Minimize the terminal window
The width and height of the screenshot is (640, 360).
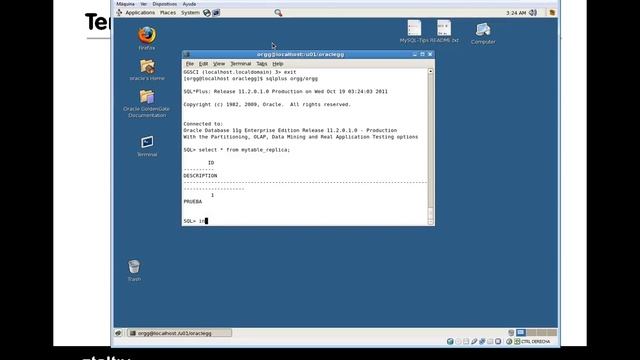coord(415,54)
